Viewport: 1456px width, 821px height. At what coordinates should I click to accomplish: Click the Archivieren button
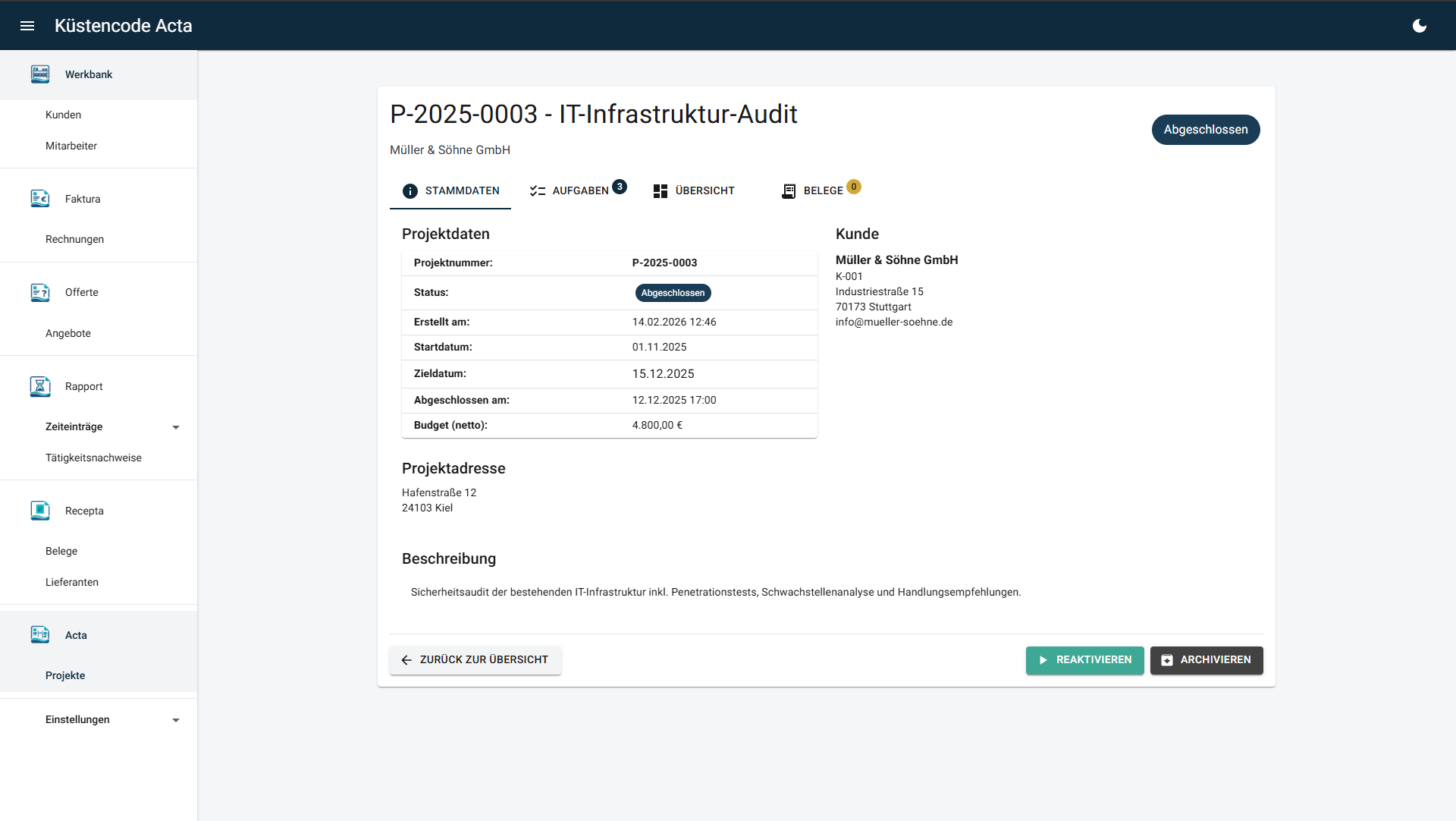[1206, 659]
